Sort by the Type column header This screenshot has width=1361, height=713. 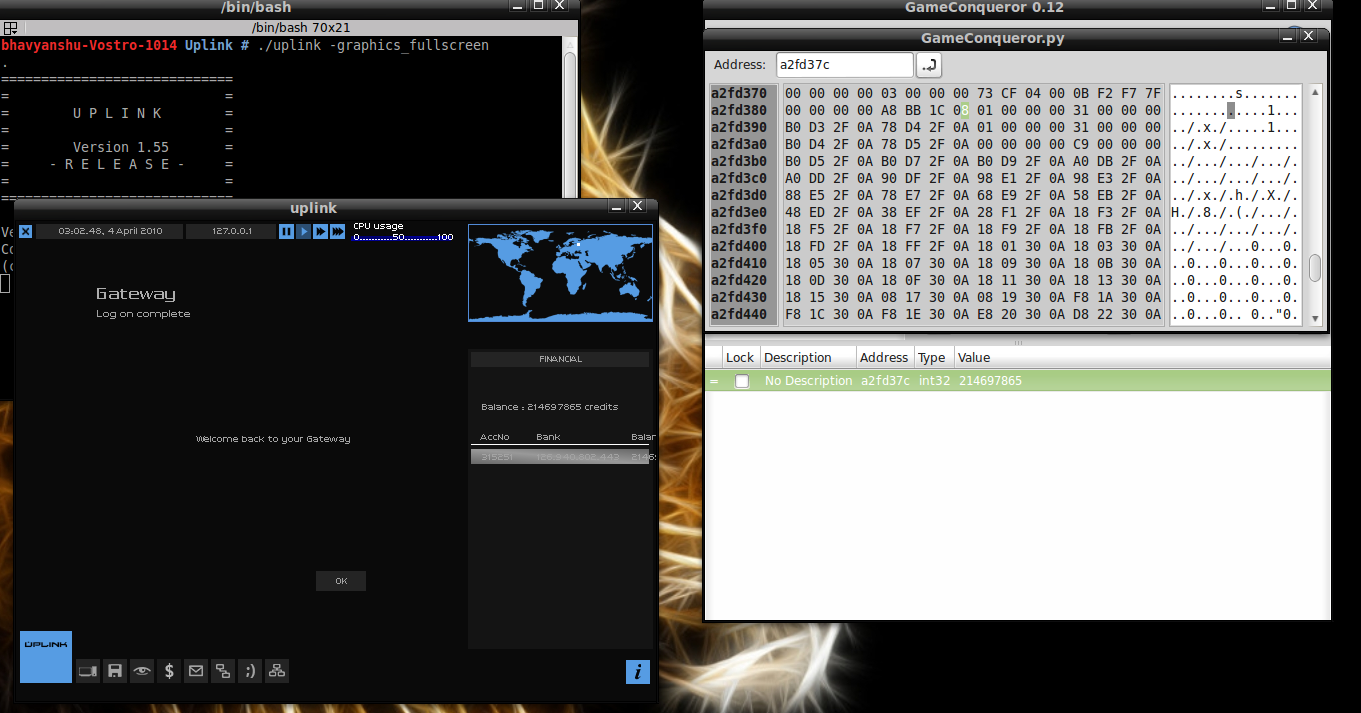tap(932, 357)
